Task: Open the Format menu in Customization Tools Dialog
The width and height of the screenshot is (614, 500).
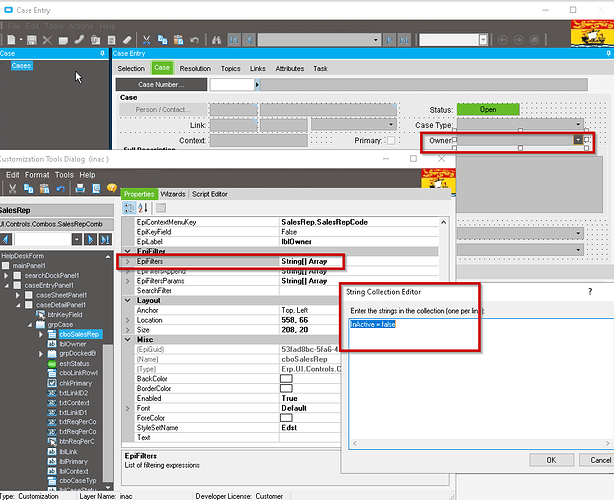Action: (x=37, y=175)
